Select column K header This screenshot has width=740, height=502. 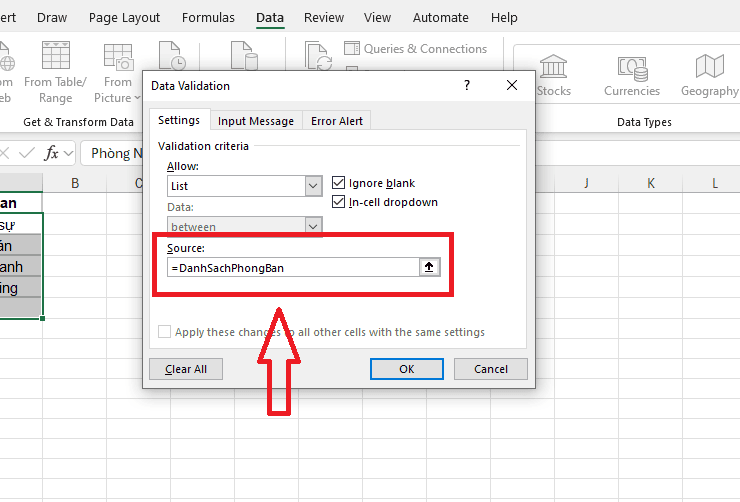click(x=651, y=183)
